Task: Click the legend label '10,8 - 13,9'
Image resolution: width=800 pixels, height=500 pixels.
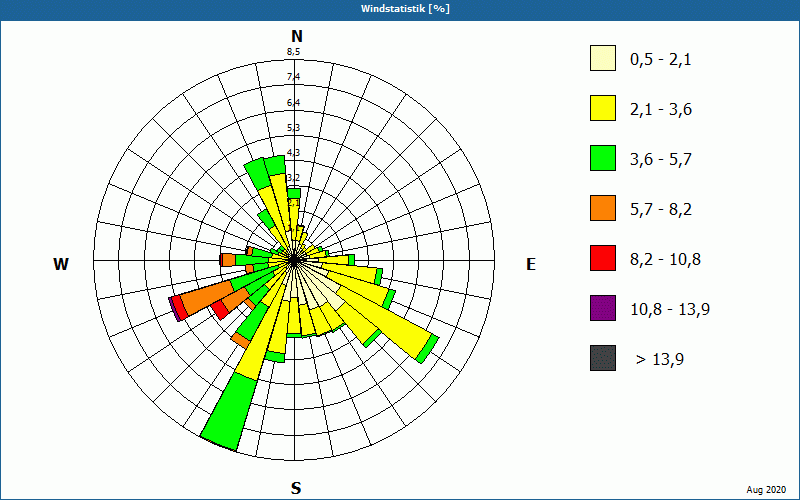Action: click(x=670, y=310)
